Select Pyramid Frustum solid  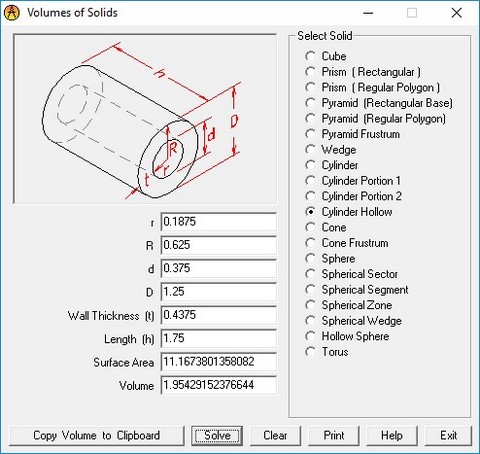(x=352, y=134)
